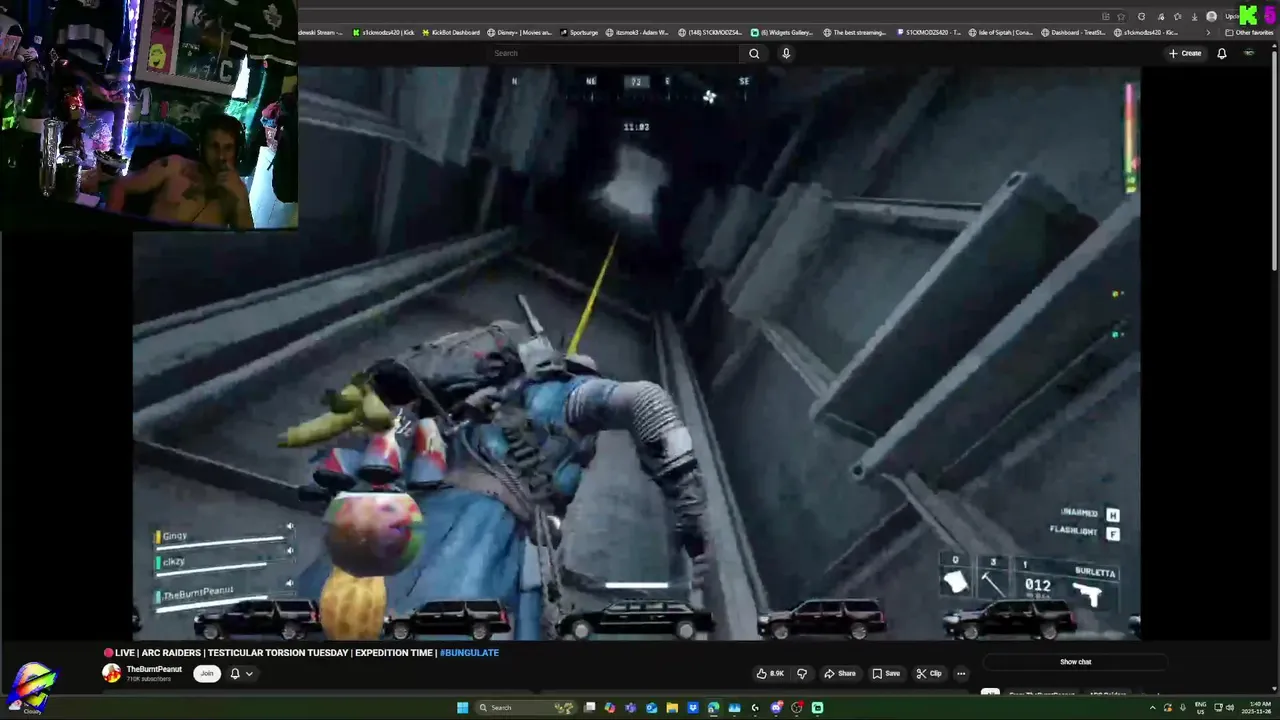This screenshot has height=720, width=1280.
Task: Open ENG US language switcher
Action: coord(1200,708)
